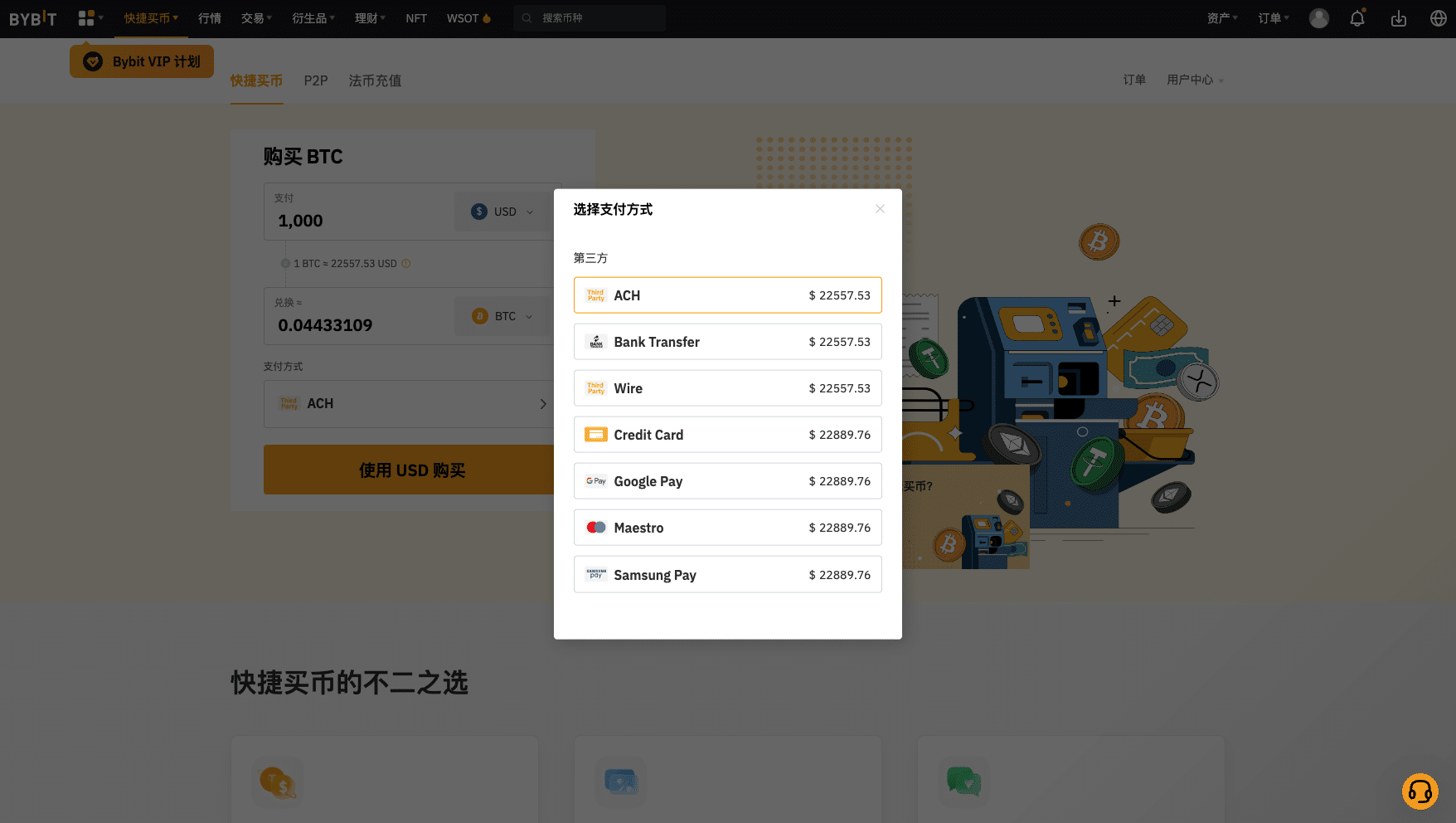The width and height of the screenshot is (1456, 823).
Task: Expand the 交易 navigation menu
Action: coord(256,18)
